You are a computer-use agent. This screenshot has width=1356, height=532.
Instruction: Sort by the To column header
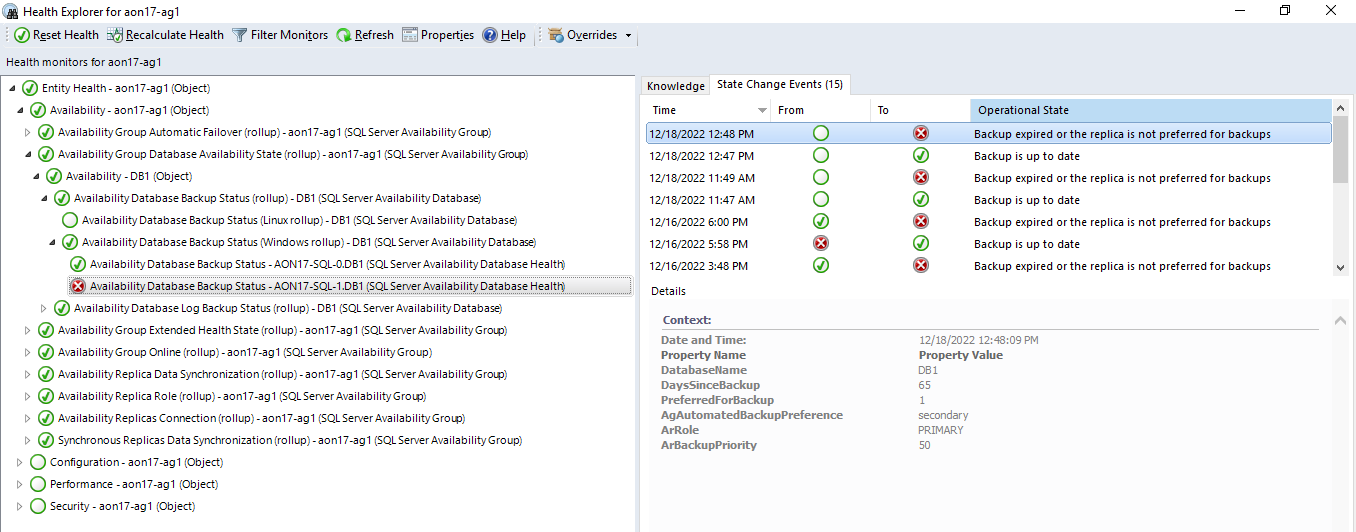pyautogui.click(x=920, y=110)
